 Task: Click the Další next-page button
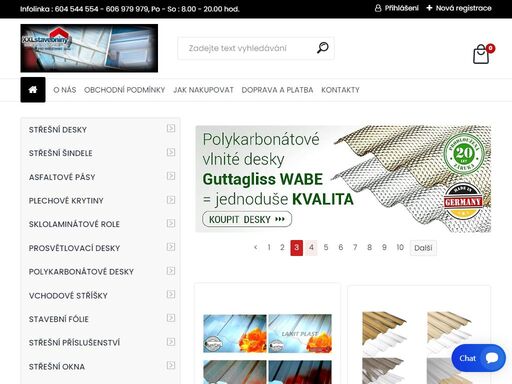(423, 248)
